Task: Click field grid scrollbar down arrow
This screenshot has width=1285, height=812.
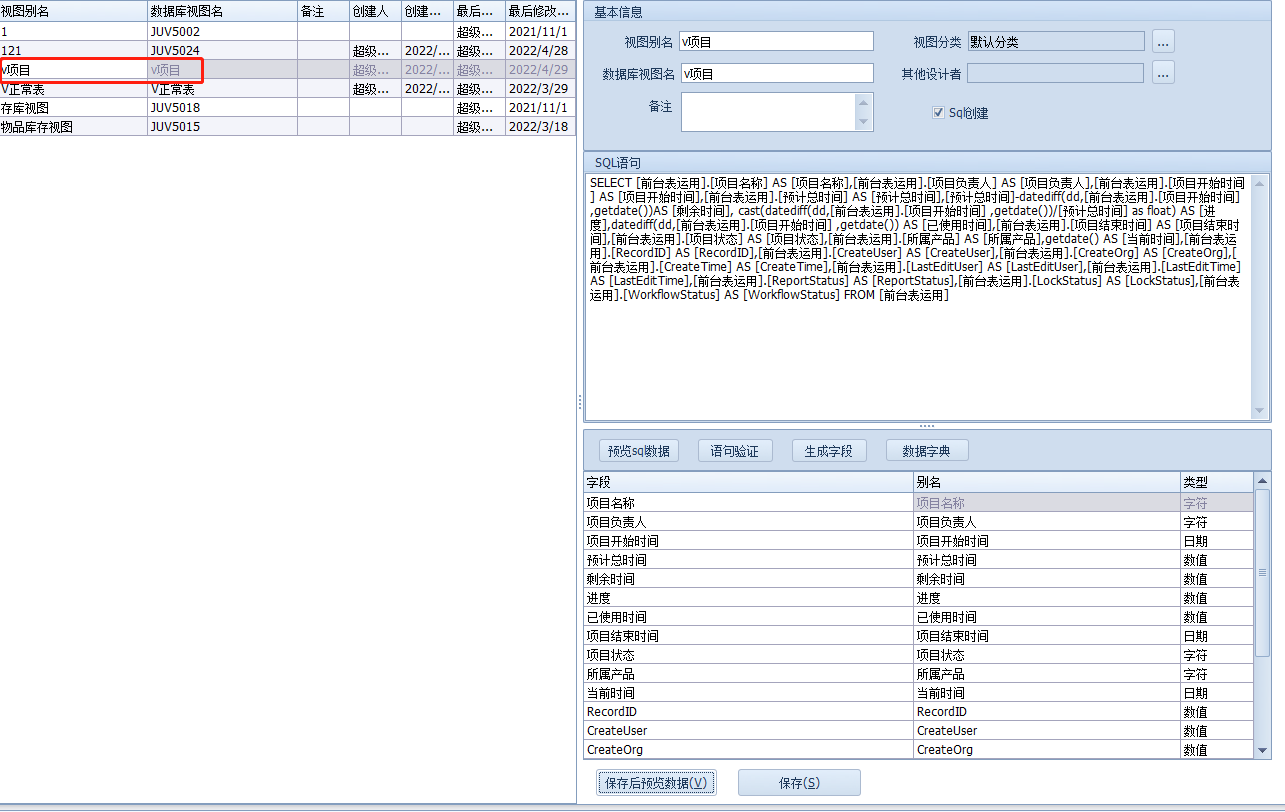Action: (x=1262, y=750)
